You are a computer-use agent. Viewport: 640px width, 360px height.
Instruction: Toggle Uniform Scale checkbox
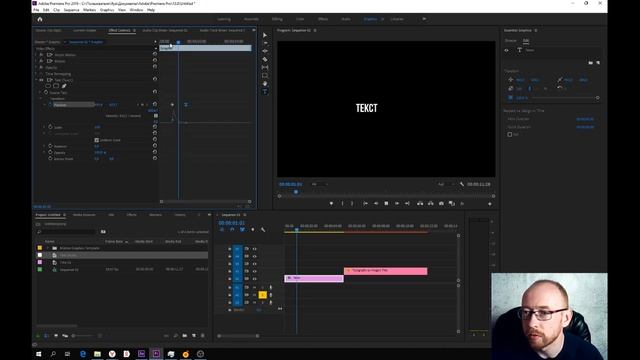(96, 140)
